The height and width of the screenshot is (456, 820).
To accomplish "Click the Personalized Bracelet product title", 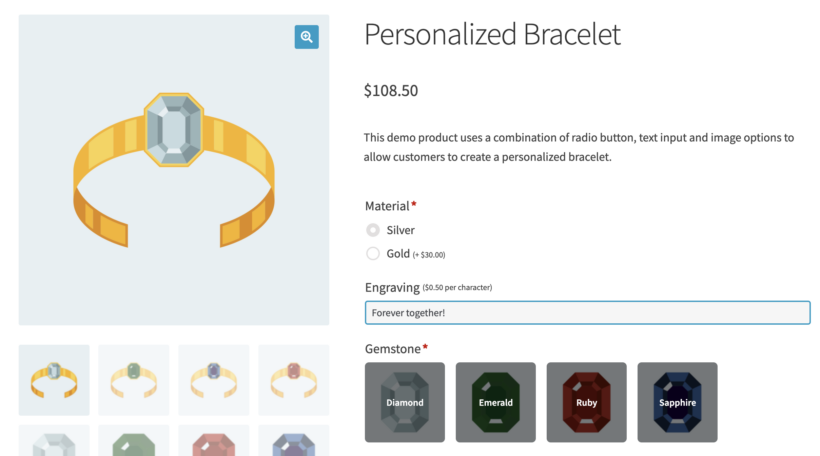I will click(492, 35).
